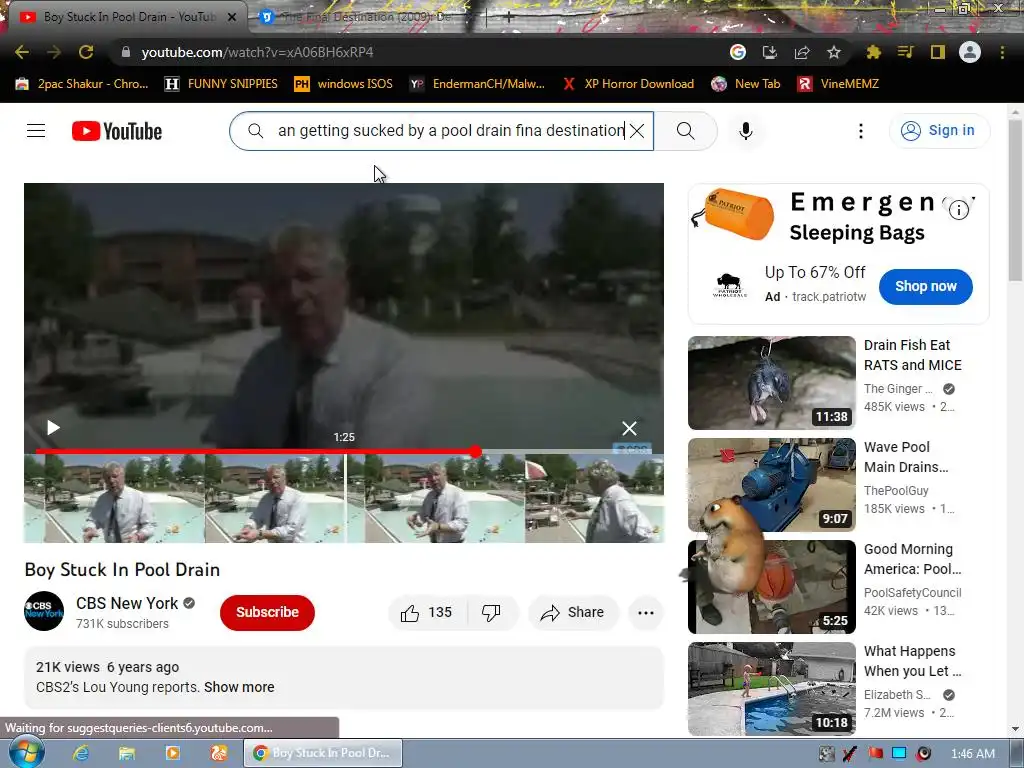Open more actions ellipsis under video

click(x=646, y=613)
